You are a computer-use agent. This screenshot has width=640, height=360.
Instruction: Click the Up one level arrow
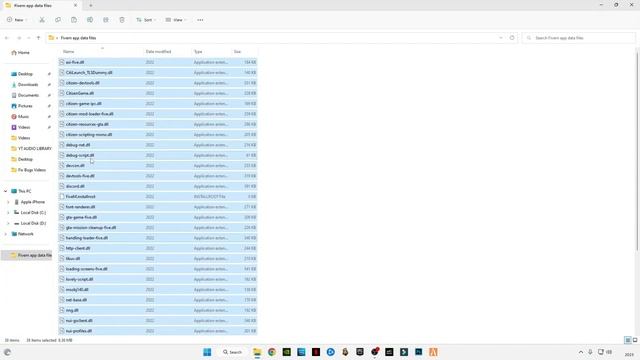(x=38, y=38)
